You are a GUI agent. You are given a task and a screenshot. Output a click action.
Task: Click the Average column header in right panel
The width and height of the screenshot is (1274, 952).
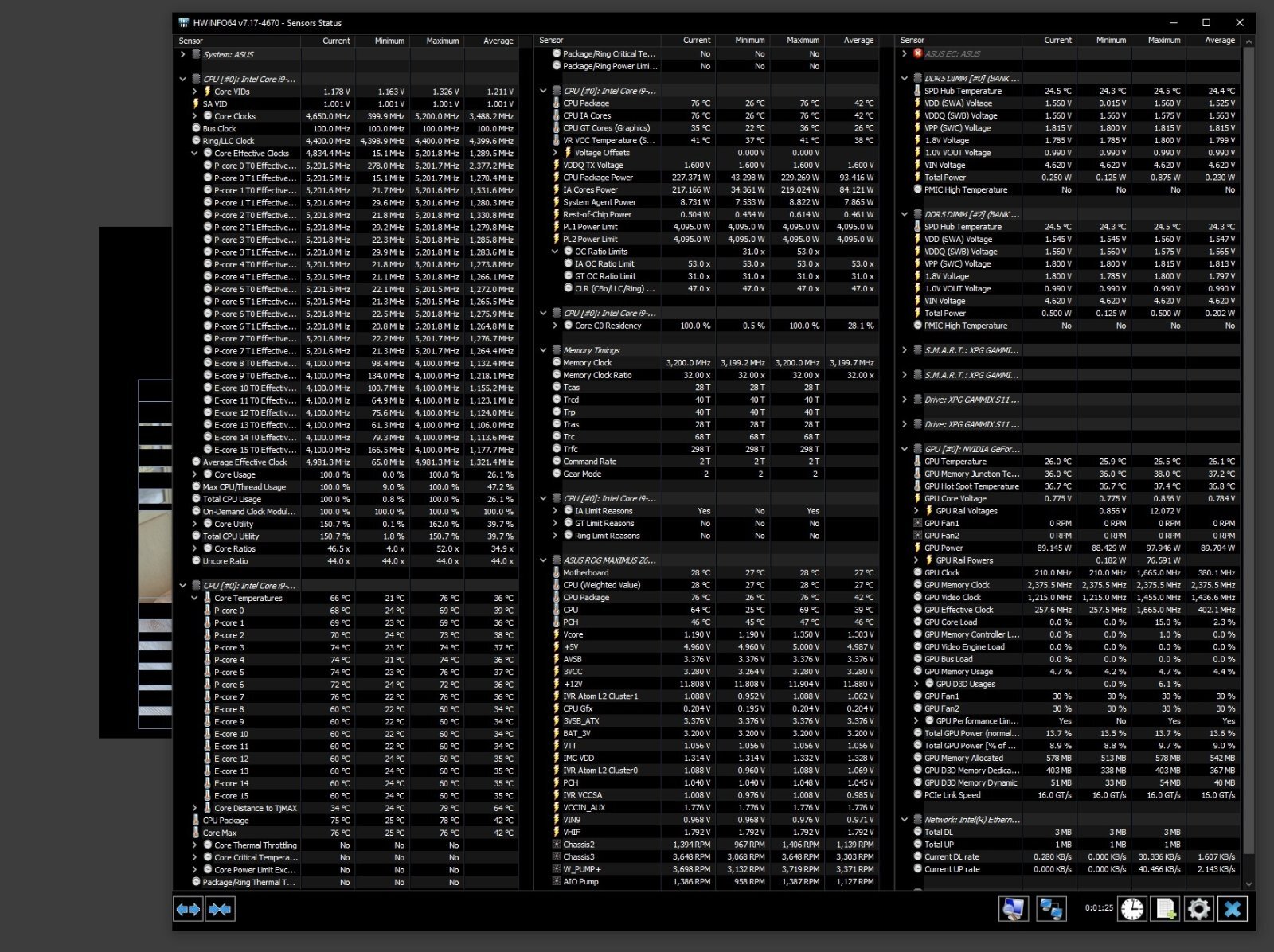click(x=1212, y=40)
